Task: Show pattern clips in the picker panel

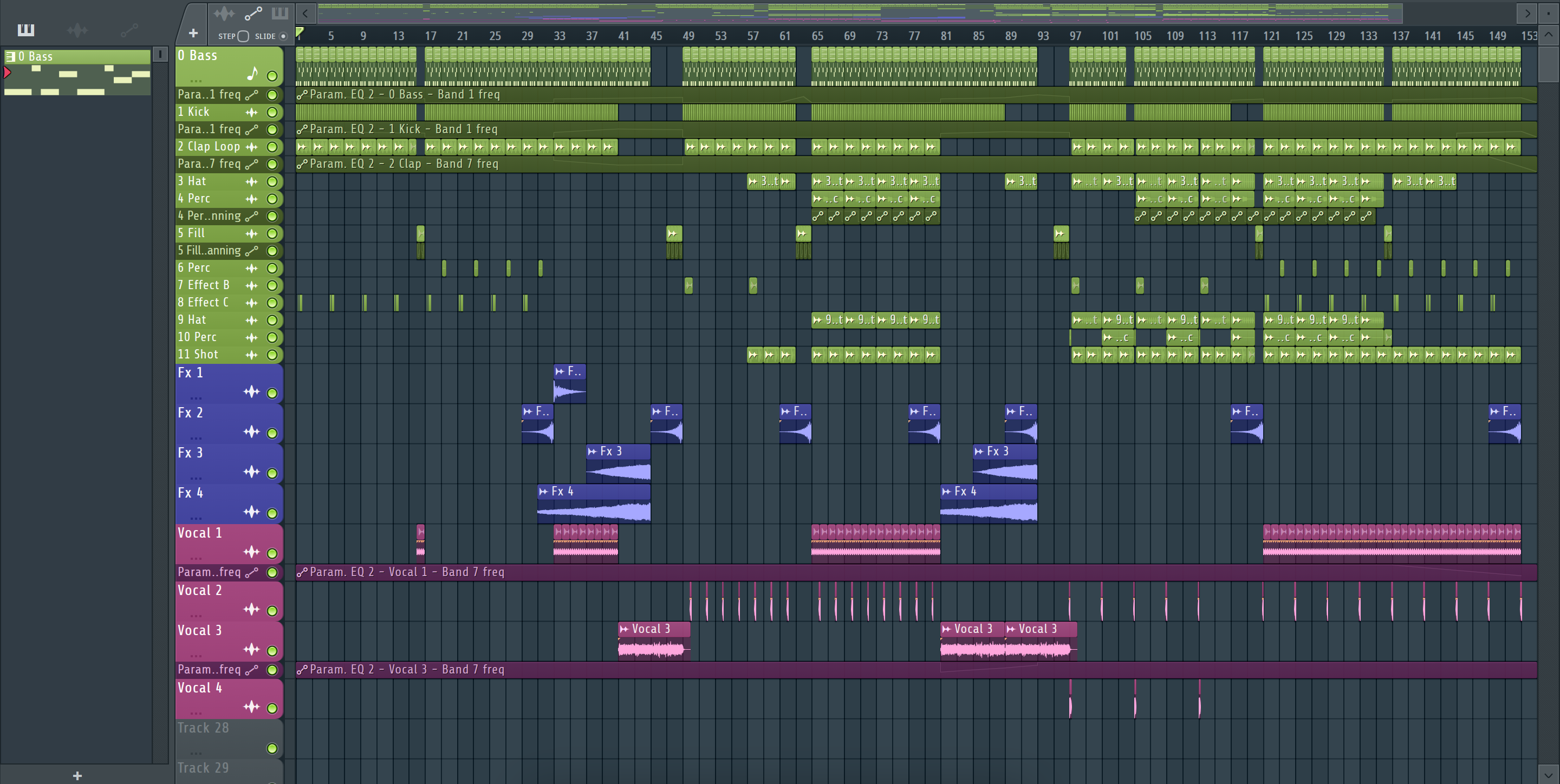Action: tap(26, 30)
